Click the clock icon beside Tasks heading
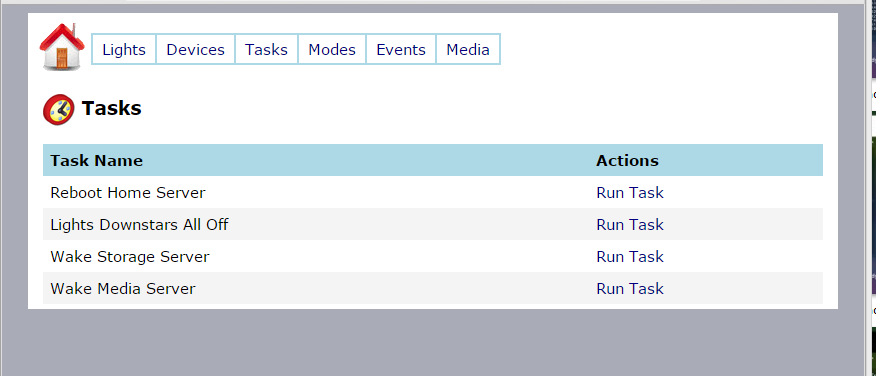 59,110
